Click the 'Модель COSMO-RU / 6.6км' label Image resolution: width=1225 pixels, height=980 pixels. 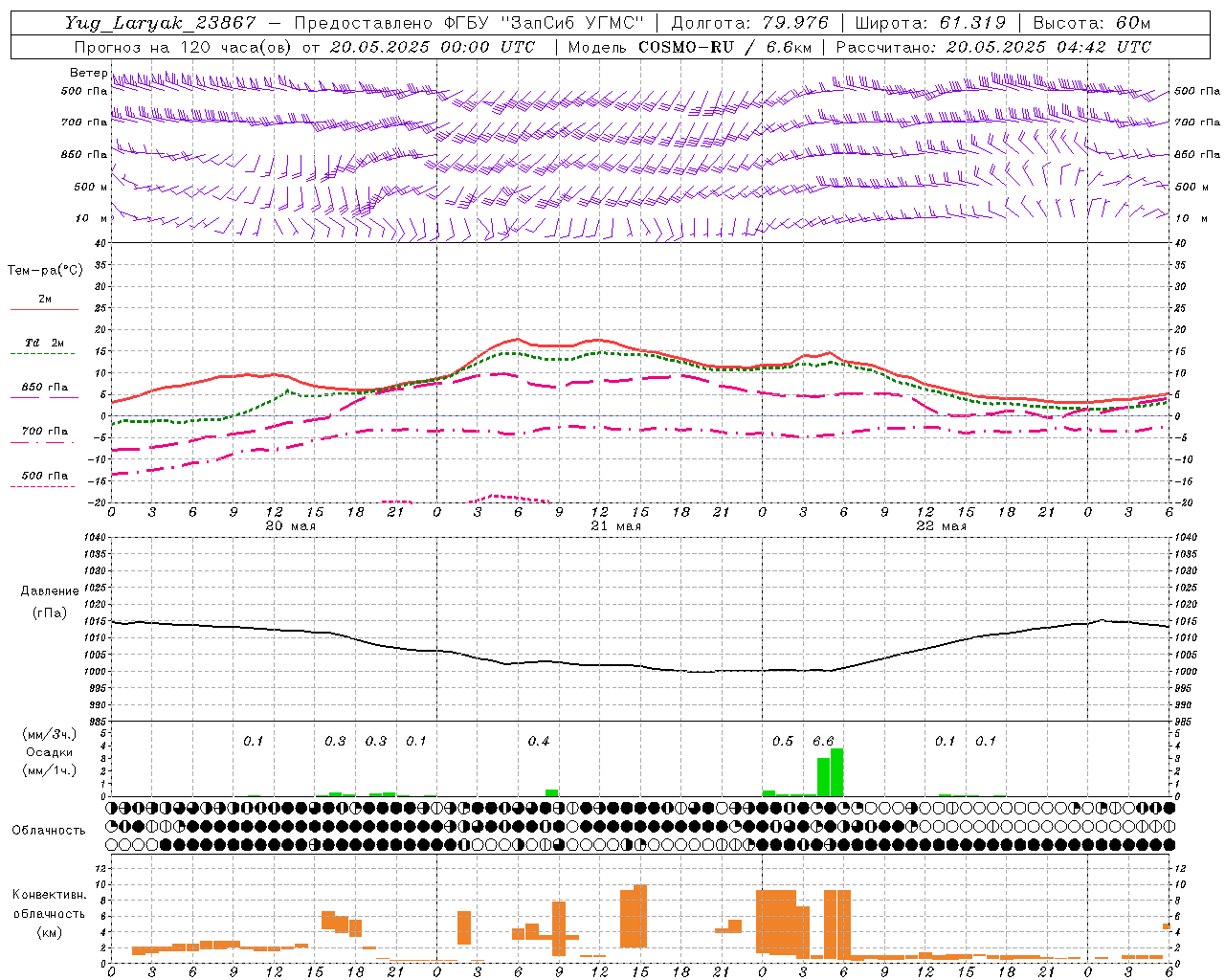690,47
